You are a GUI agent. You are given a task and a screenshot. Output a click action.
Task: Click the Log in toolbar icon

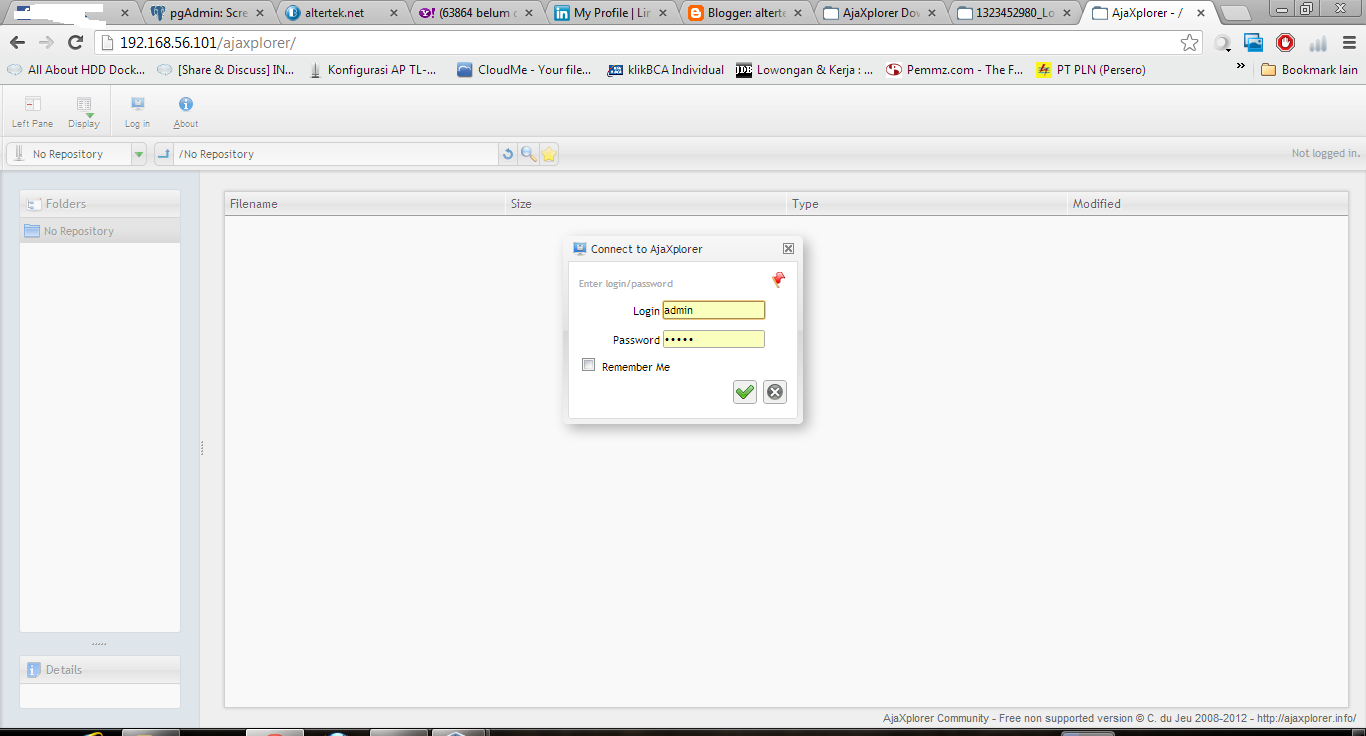pyautogui.click(x=137, y=112)
